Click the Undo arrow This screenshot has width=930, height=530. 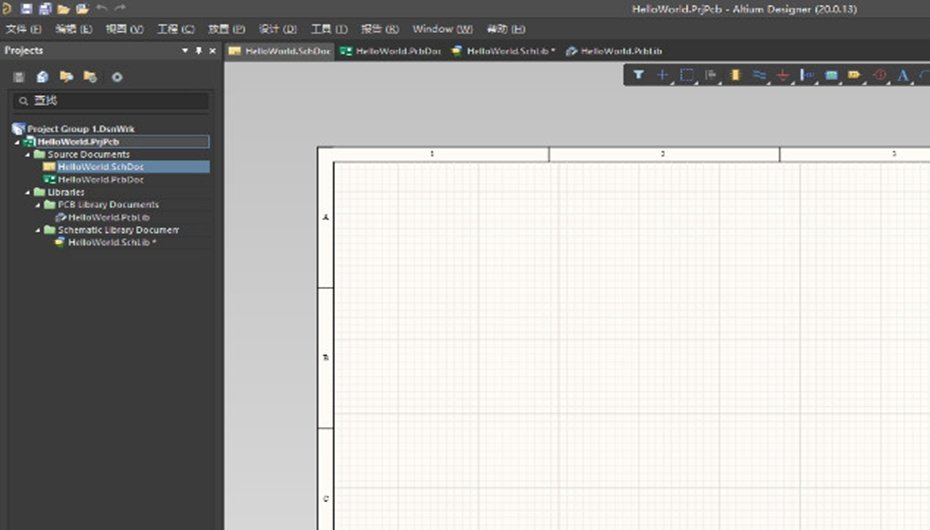(101, 8)
